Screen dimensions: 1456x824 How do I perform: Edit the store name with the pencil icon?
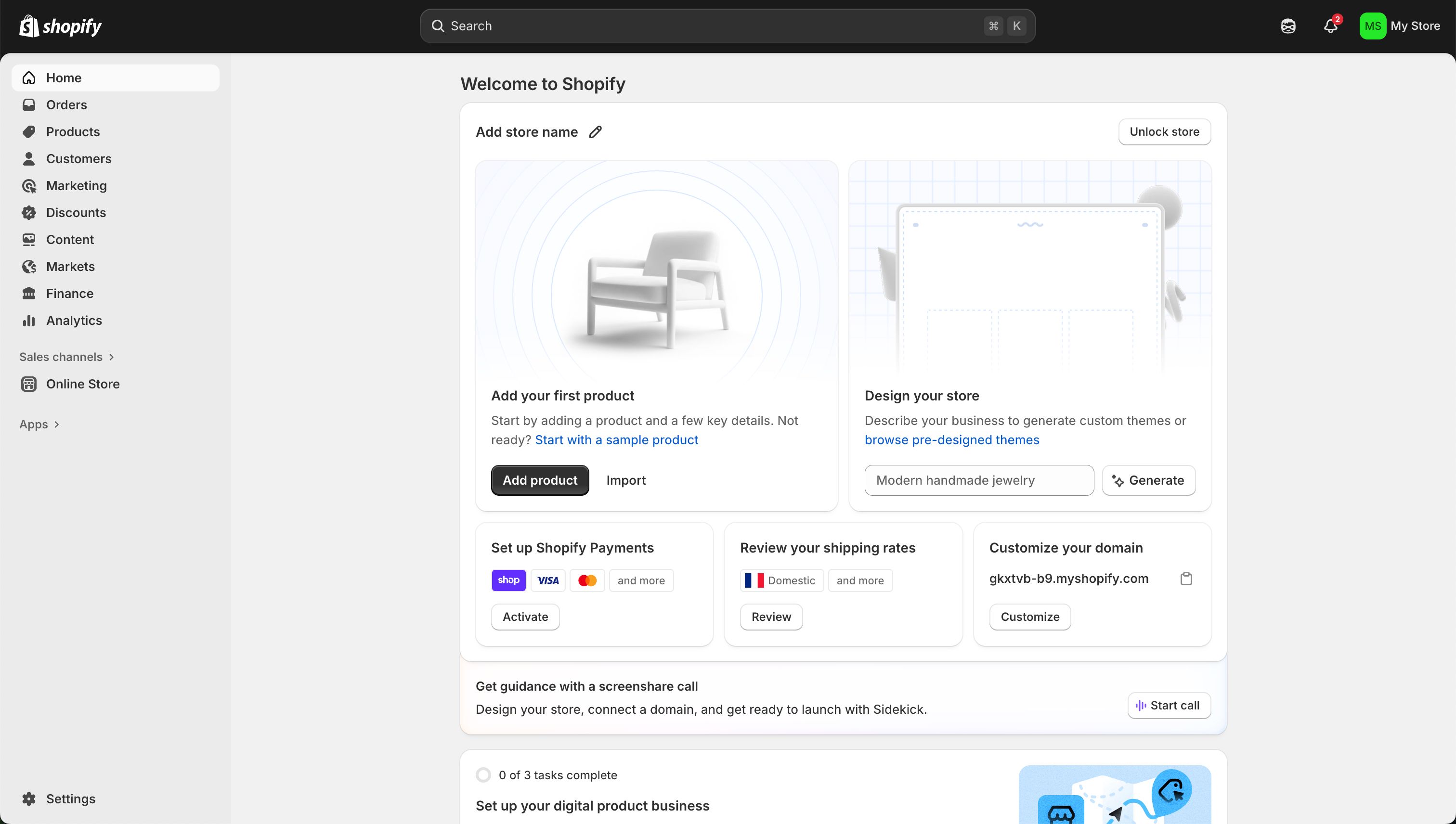pos(596,131)
